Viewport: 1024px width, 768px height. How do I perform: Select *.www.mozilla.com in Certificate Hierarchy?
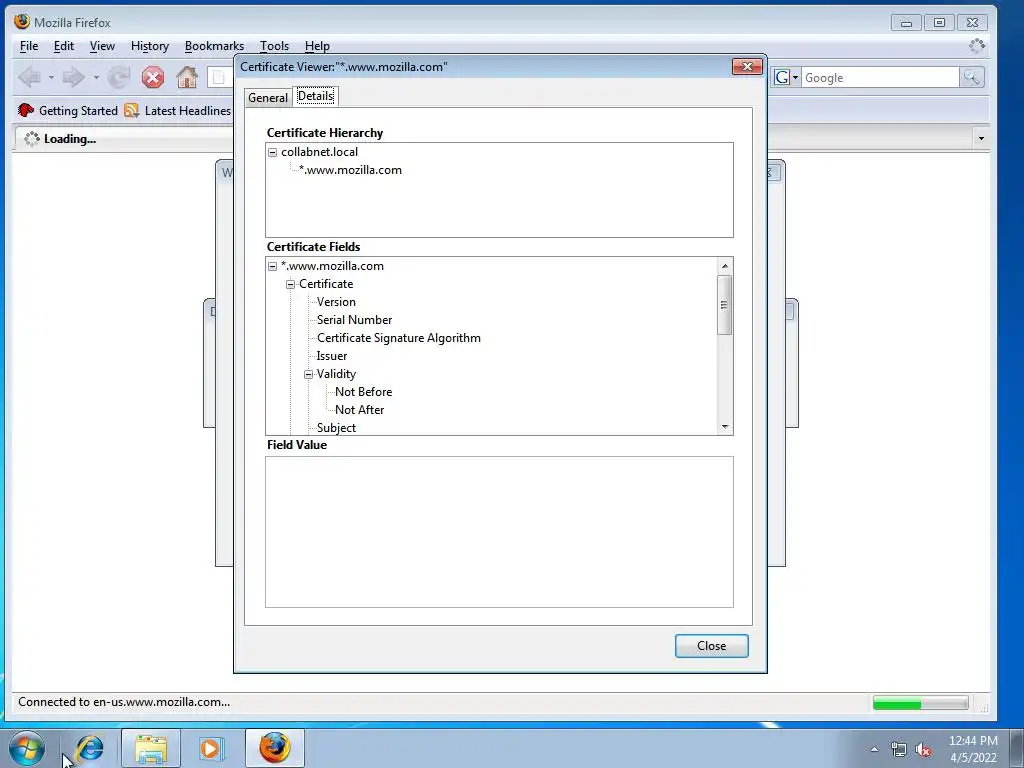[x=350, y=170]
